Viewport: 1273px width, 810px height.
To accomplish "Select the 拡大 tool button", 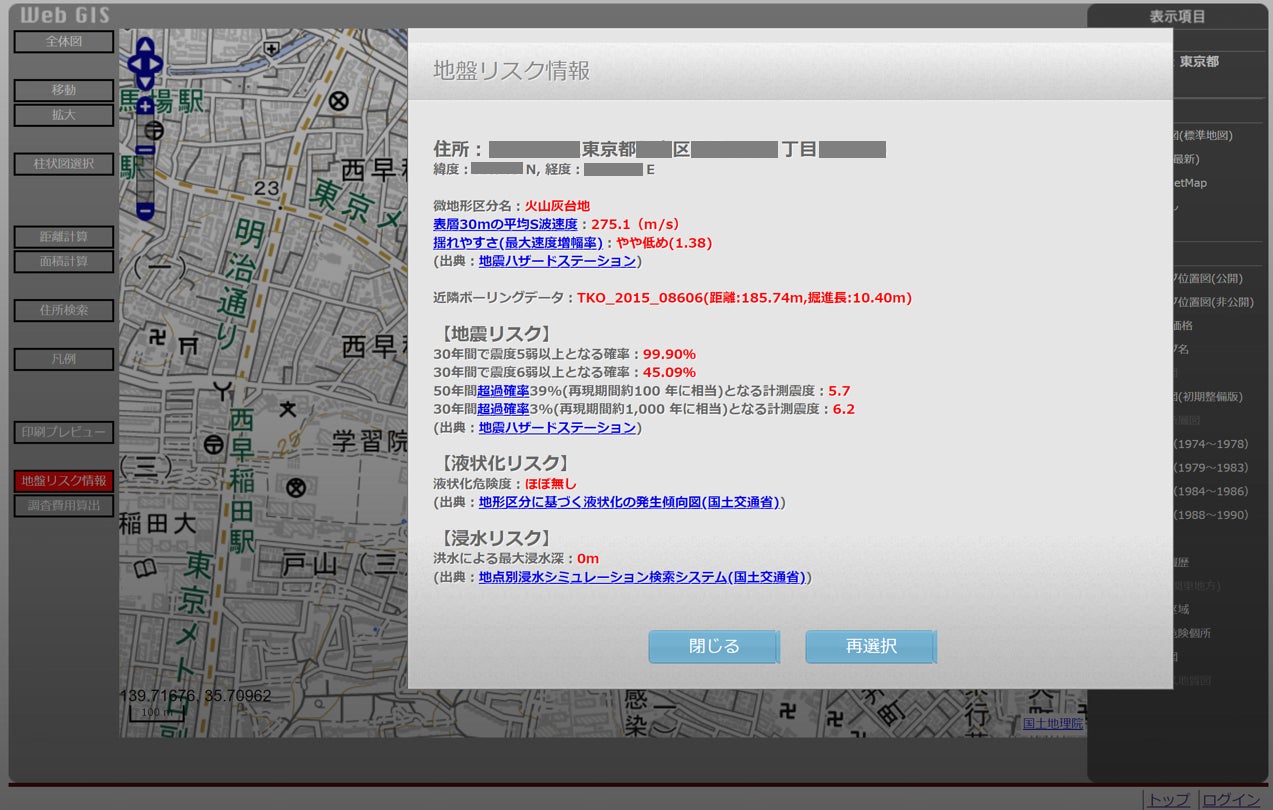I will coord(64,115).
